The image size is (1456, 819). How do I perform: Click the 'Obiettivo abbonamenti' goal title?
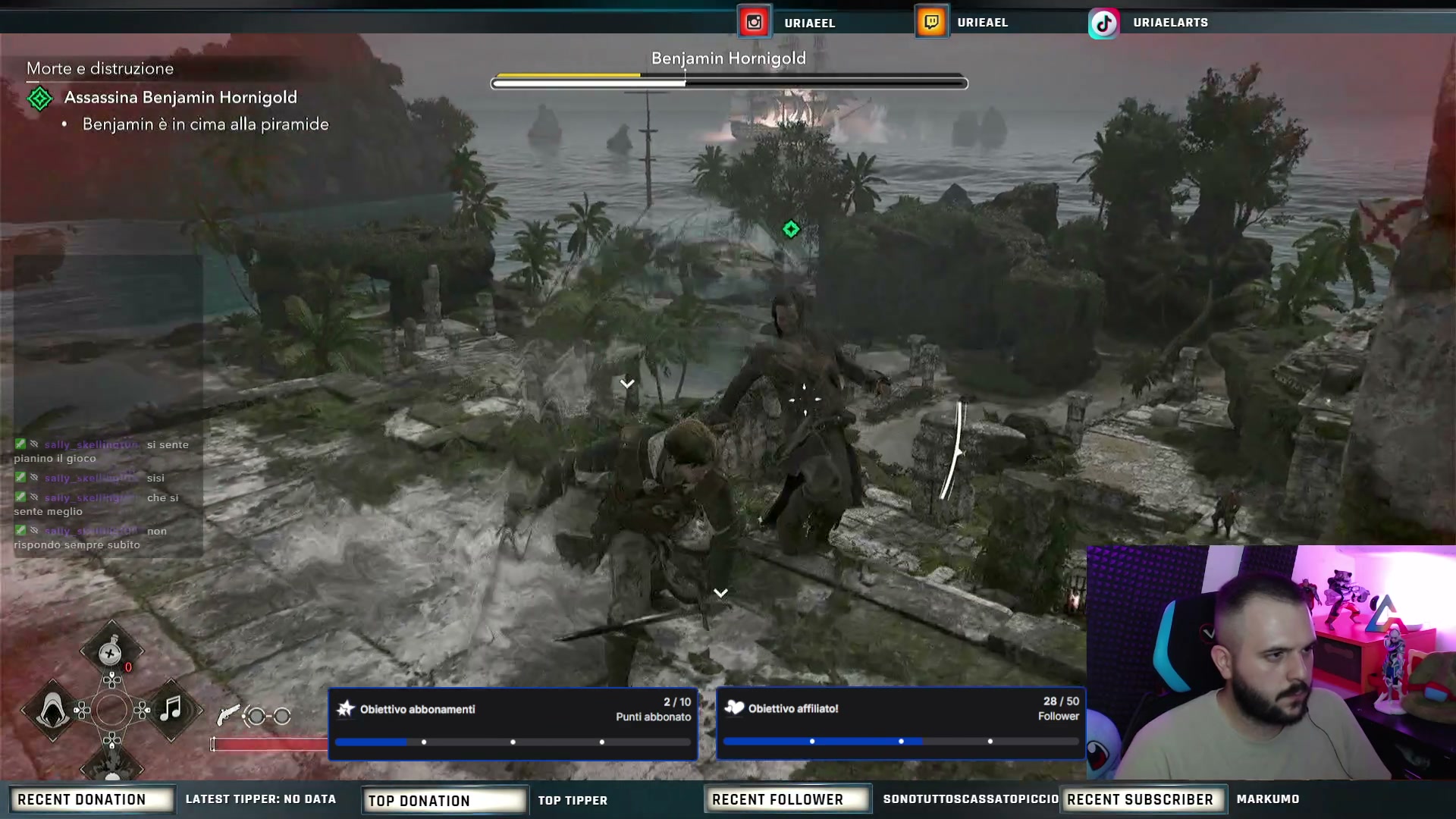tap(418, 709)
